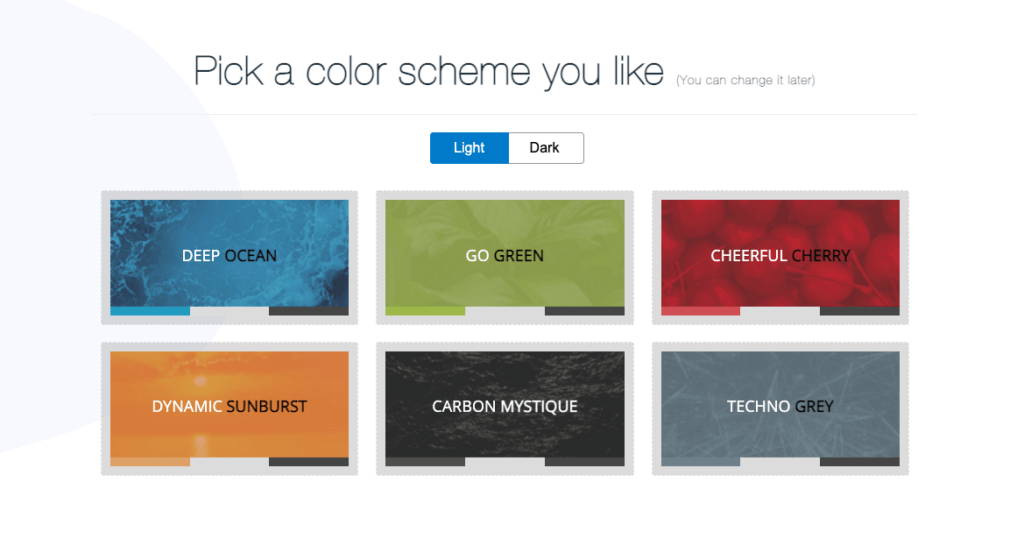Switch to the Light color mode
The height and width of the screenshot is (539, 1024).
coord(469,148)
